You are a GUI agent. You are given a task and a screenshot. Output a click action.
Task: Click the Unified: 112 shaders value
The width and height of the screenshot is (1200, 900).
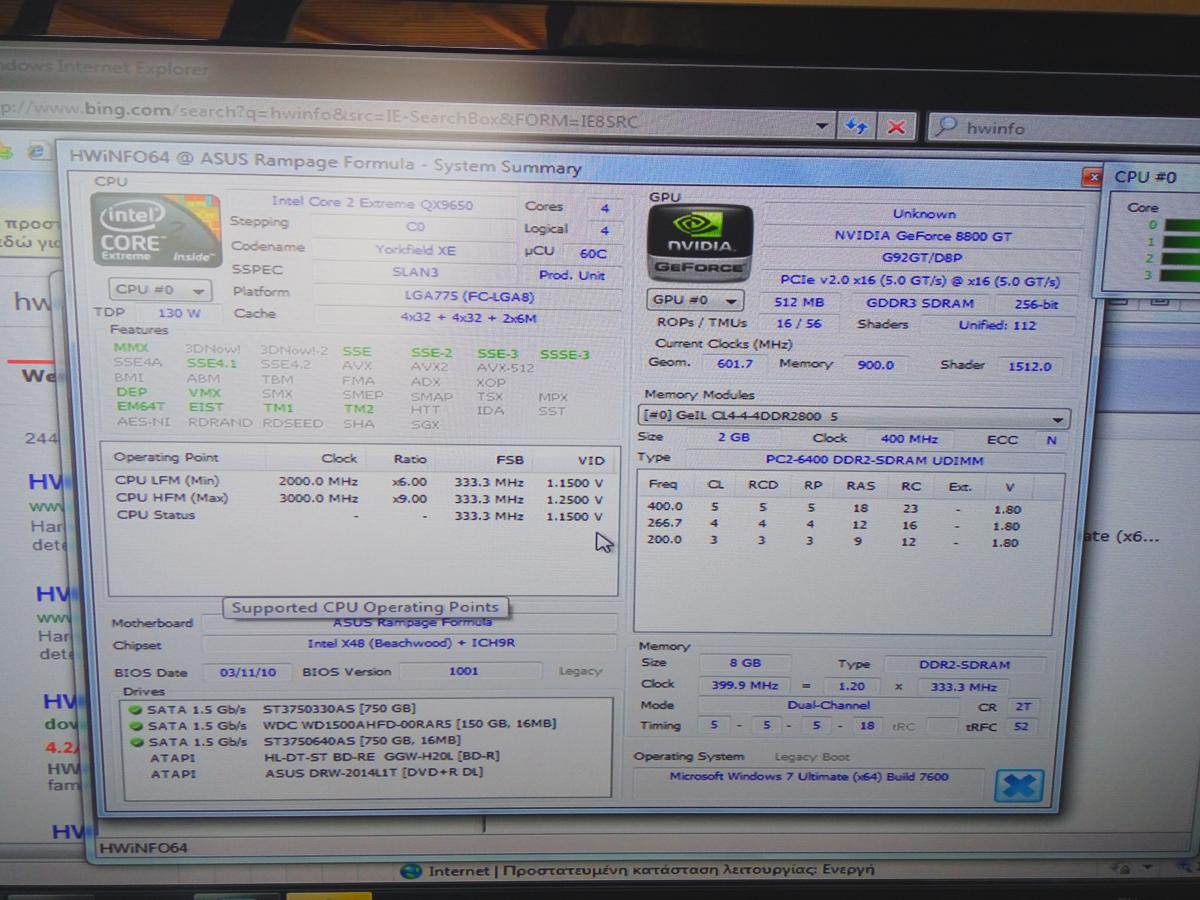pos(996,325)
